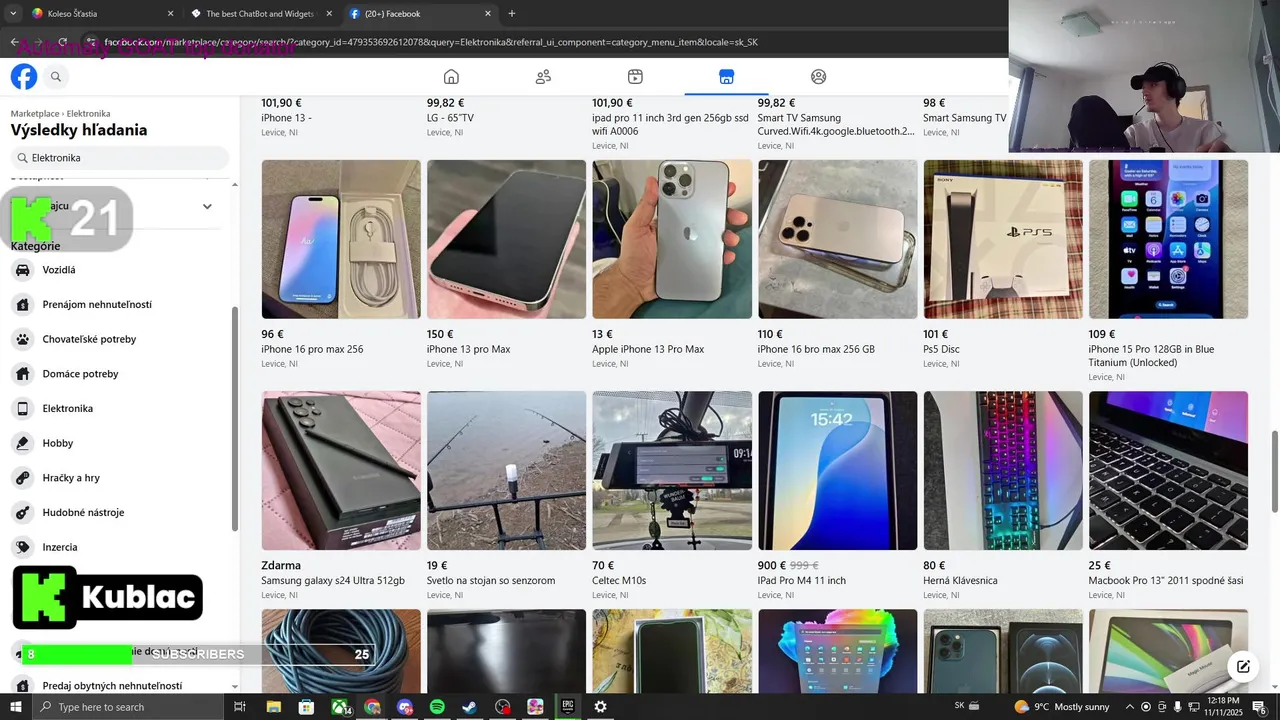Open the IPad Pro M4 11 inch photo
Image resolution: width=1280 pixels, height=720 pixels.
coord(838,470)
